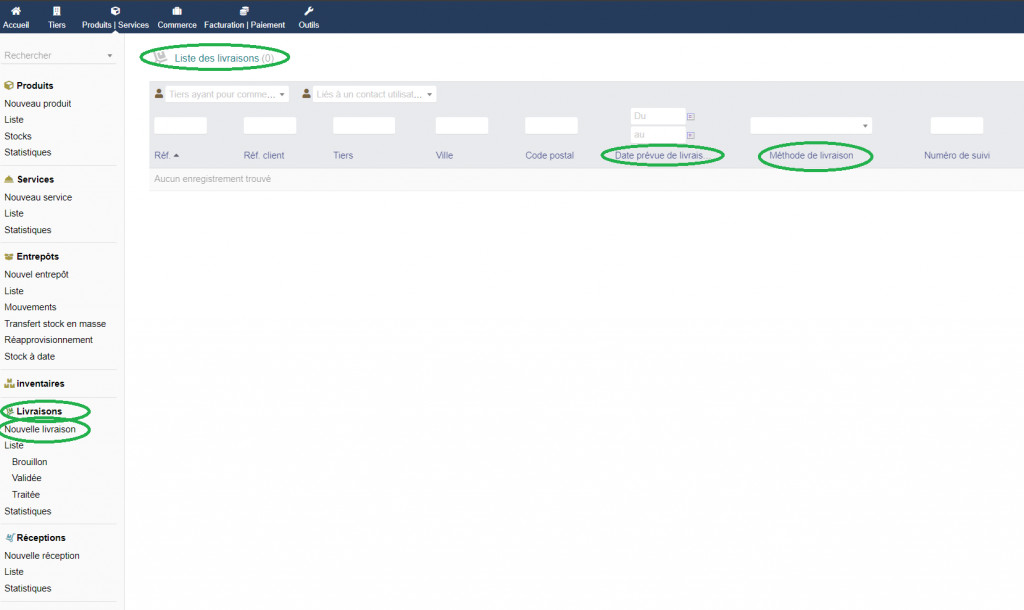
Task: Open Statistiques link under Services
Action: click(27, 230)
